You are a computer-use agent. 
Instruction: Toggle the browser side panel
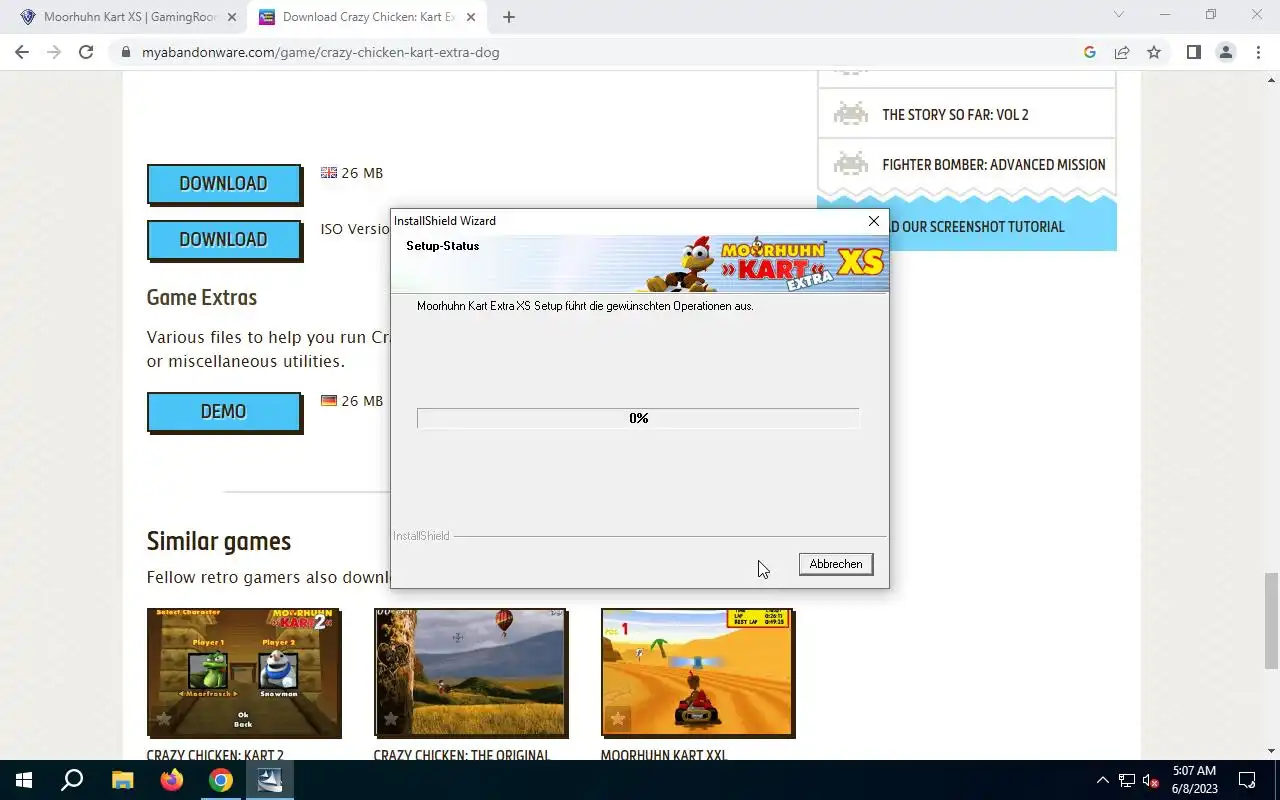coord(1193,52)
